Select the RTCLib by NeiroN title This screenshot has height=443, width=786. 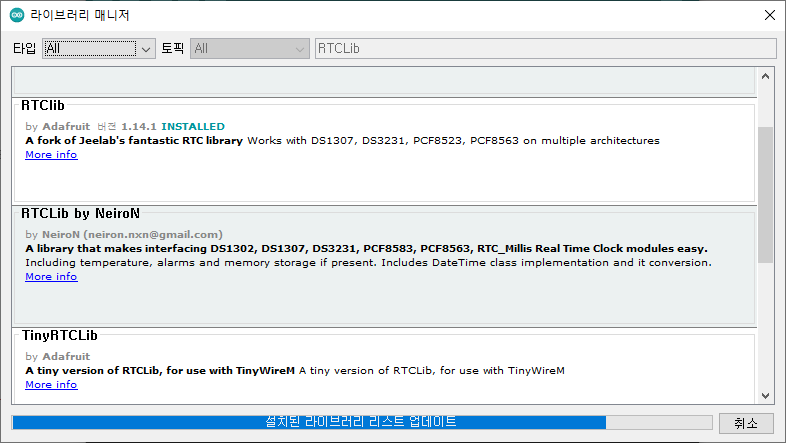pyautogui.click(x=80, y=213)
